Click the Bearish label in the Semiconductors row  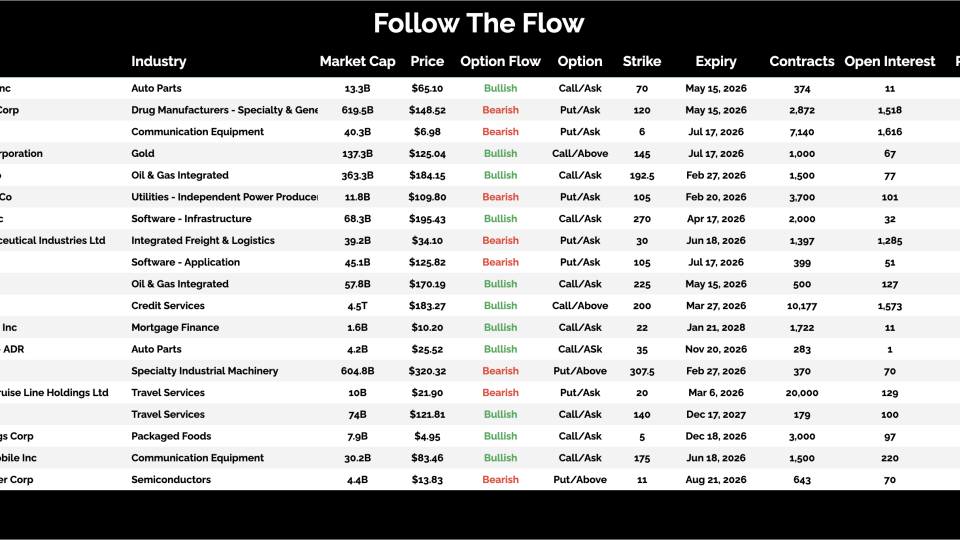(x=500, y=480)
